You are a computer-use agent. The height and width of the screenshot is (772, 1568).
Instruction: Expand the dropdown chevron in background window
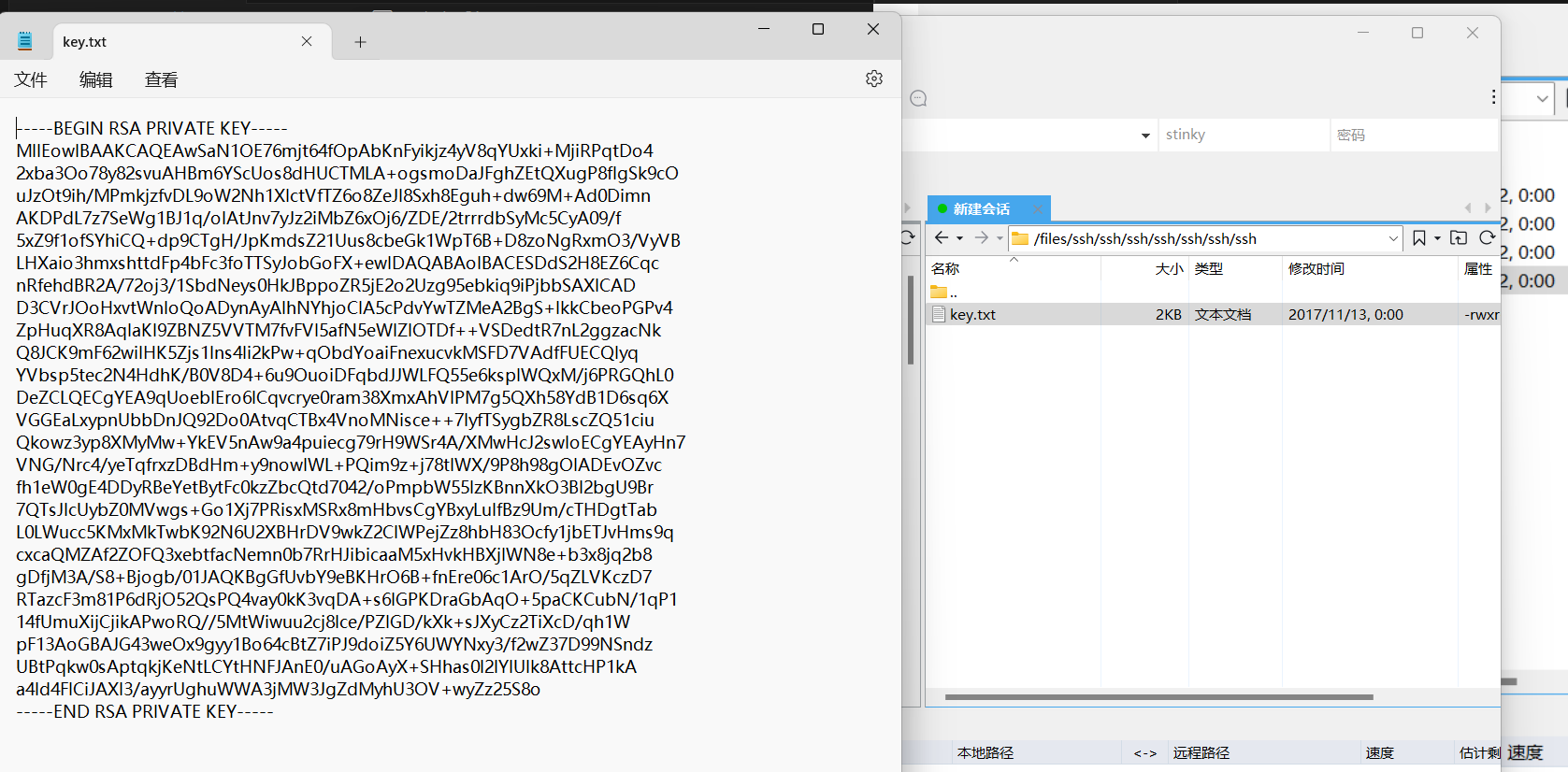tap(1542, 98)
